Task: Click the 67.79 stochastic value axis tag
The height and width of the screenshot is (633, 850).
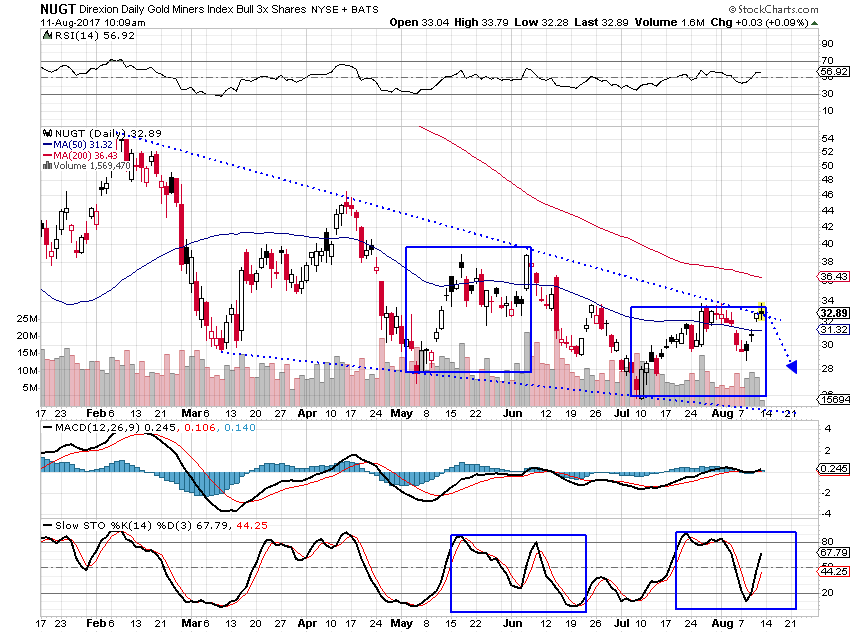Action: click(806, 551)
